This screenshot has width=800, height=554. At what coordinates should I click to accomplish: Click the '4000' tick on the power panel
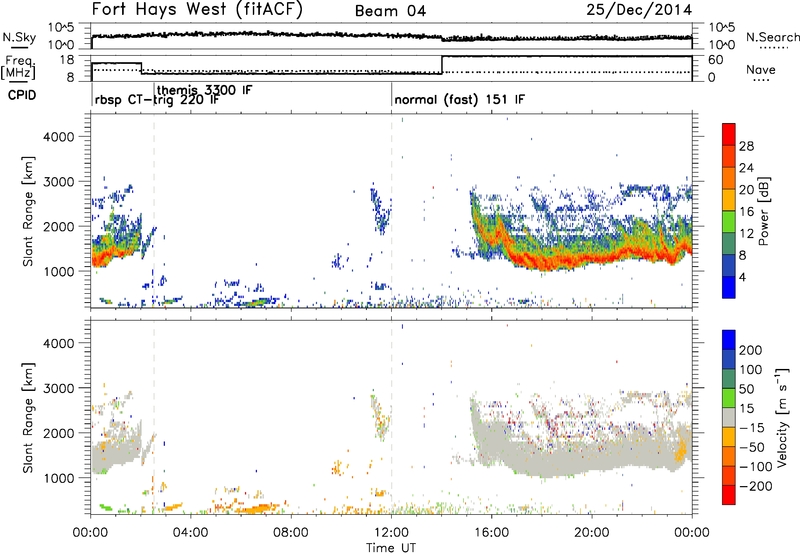58,137
